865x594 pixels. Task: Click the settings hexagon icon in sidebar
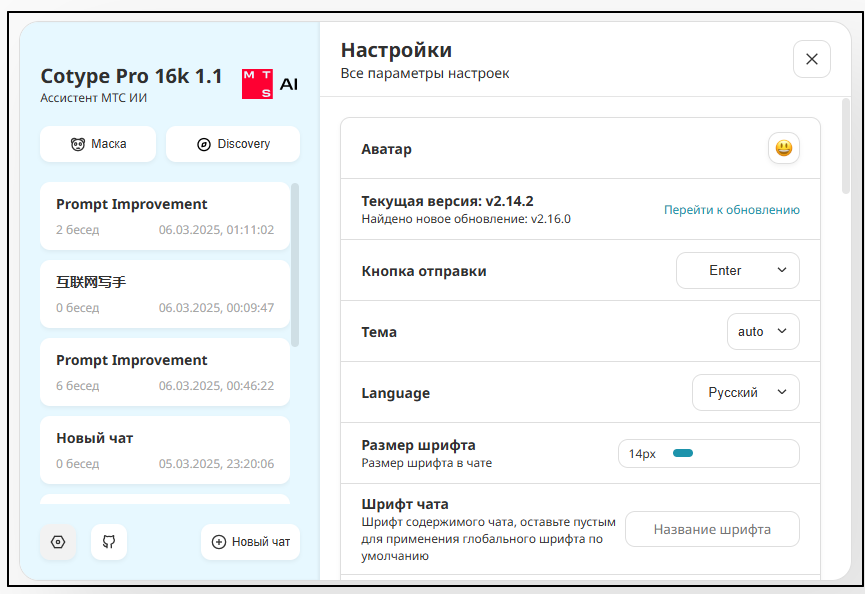(x=58, y=542)
